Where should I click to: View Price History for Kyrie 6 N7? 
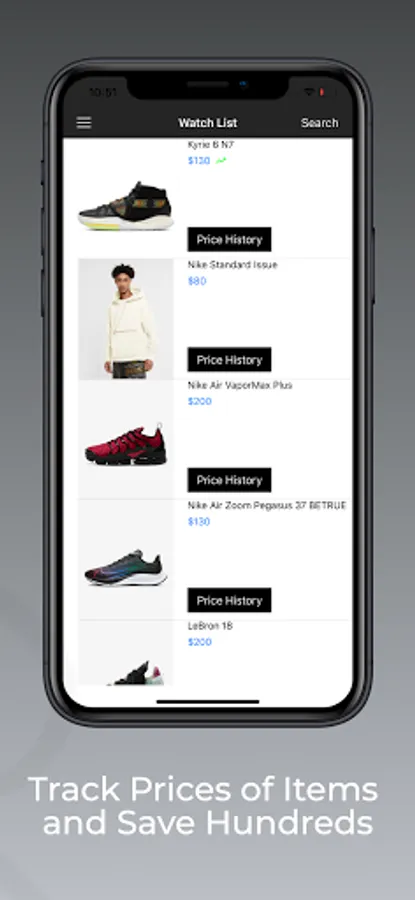(229, 239)
